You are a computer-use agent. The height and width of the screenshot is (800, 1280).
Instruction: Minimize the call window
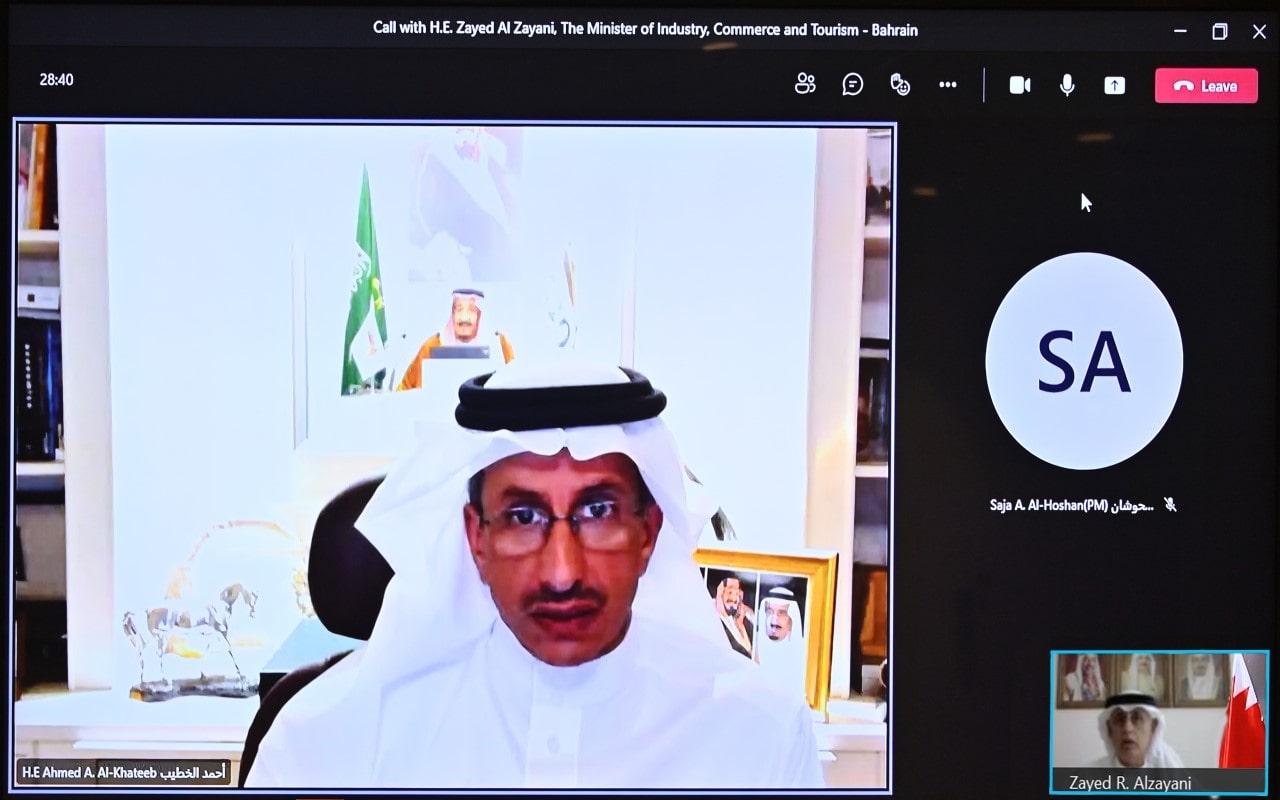pyautogui.click(x=1178, y=31)
